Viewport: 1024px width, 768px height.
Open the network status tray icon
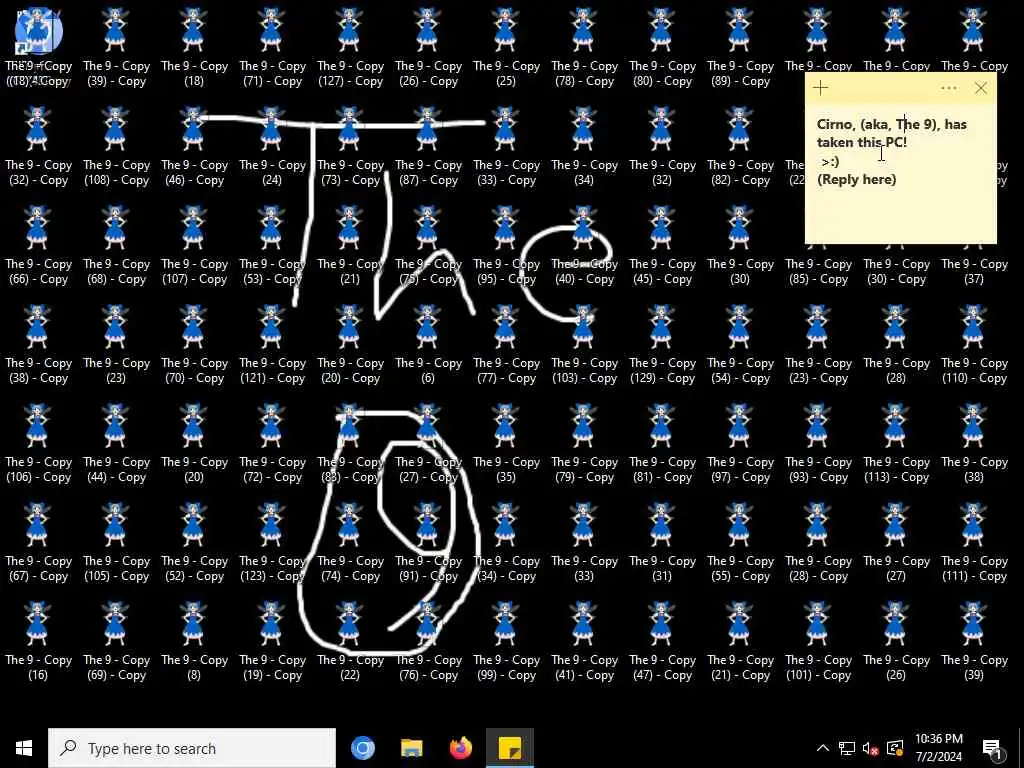coord(846,748)
